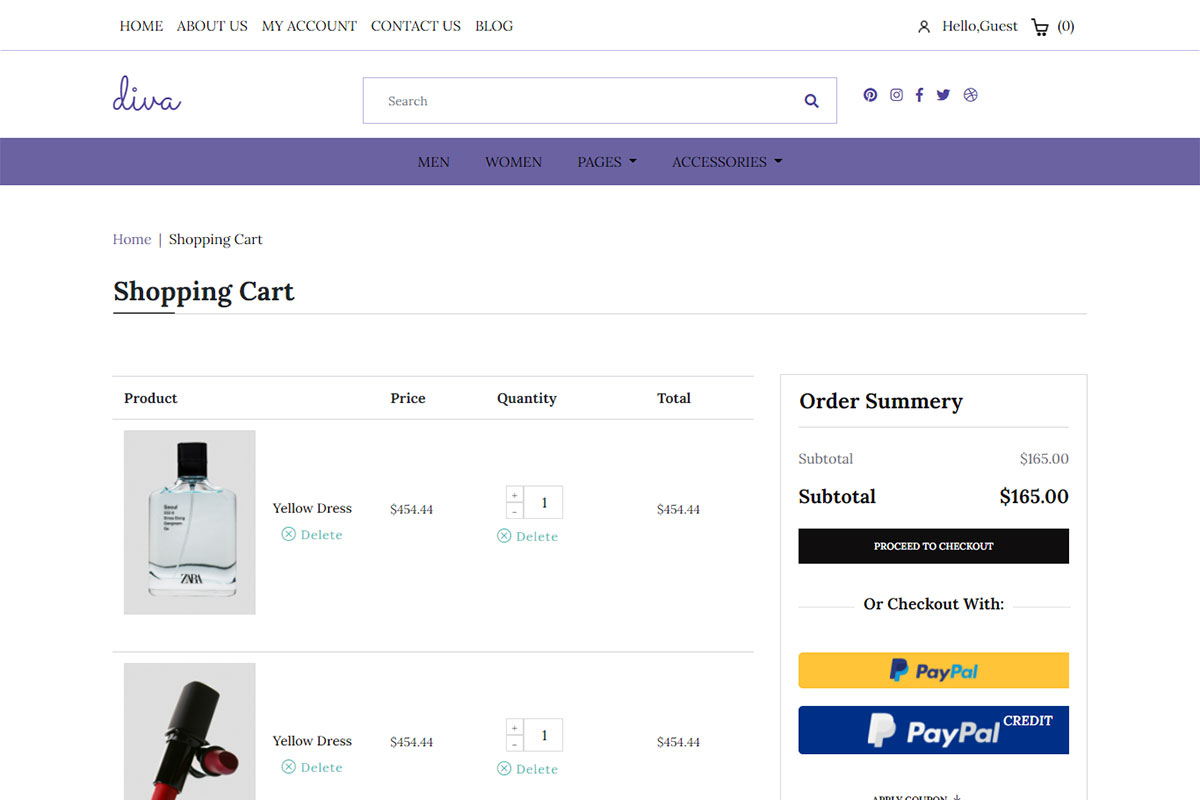
Task: Click the shopping cart icon in header
Action: coord(1040,27)
